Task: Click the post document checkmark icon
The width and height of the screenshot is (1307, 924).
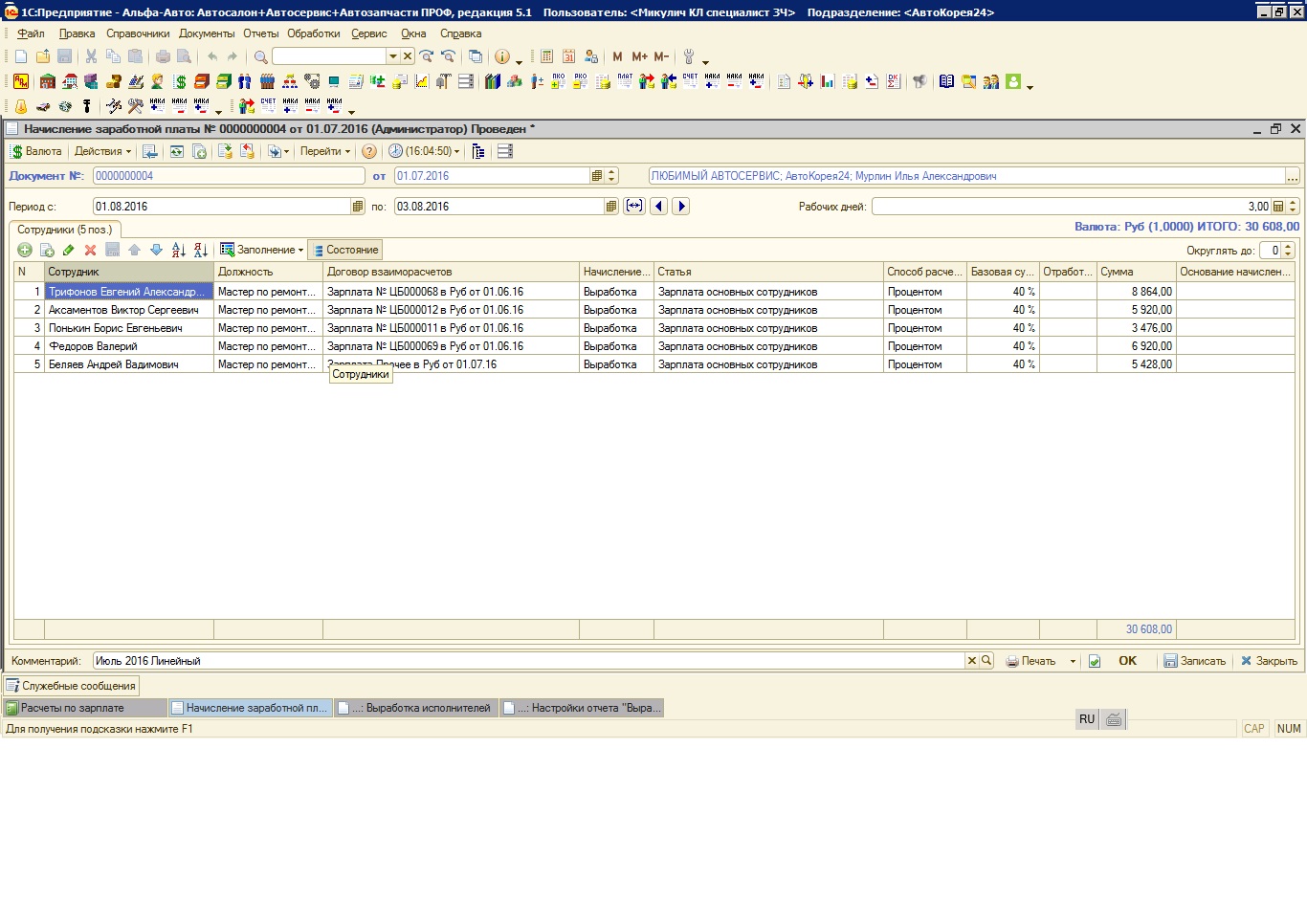Action: coord(1095,661)
